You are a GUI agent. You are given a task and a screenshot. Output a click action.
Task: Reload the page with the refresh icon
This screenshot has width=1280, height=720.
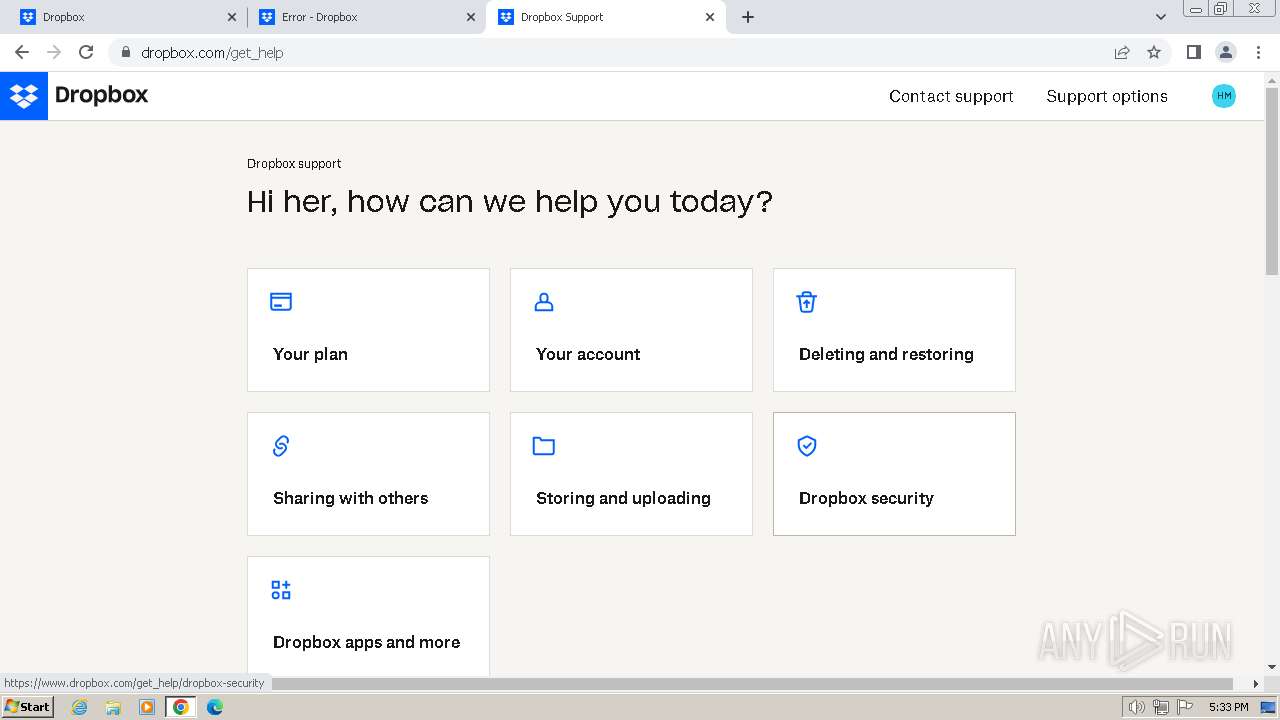86,52
